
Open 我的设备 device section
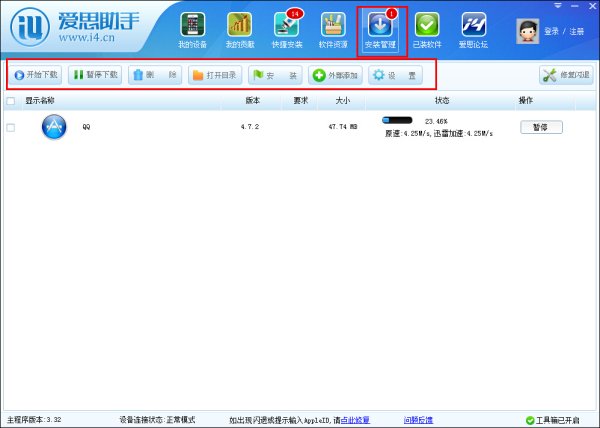192,31
